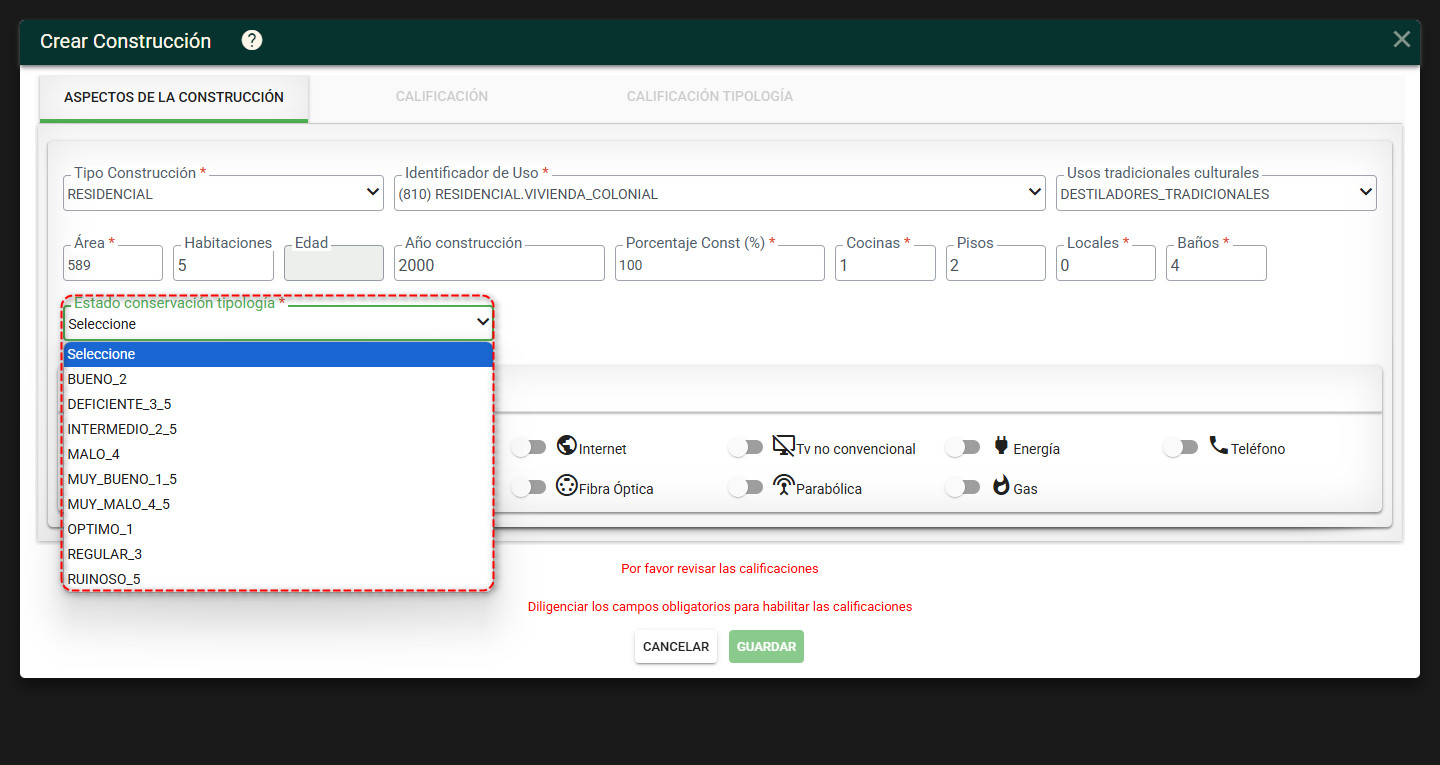Switch to Aspectos de la Construcción tab
The height and width of the screenshot is (765, 1440).
coord(174,98)
